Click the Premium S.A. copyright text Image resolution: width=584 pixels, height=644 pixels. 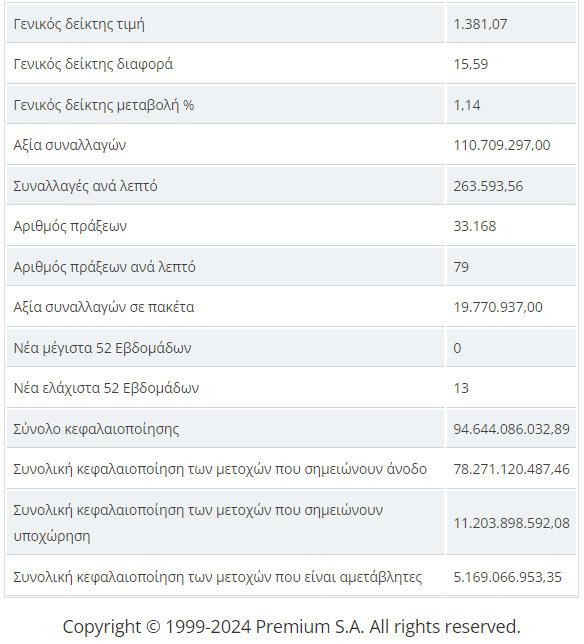click(292, 627)
